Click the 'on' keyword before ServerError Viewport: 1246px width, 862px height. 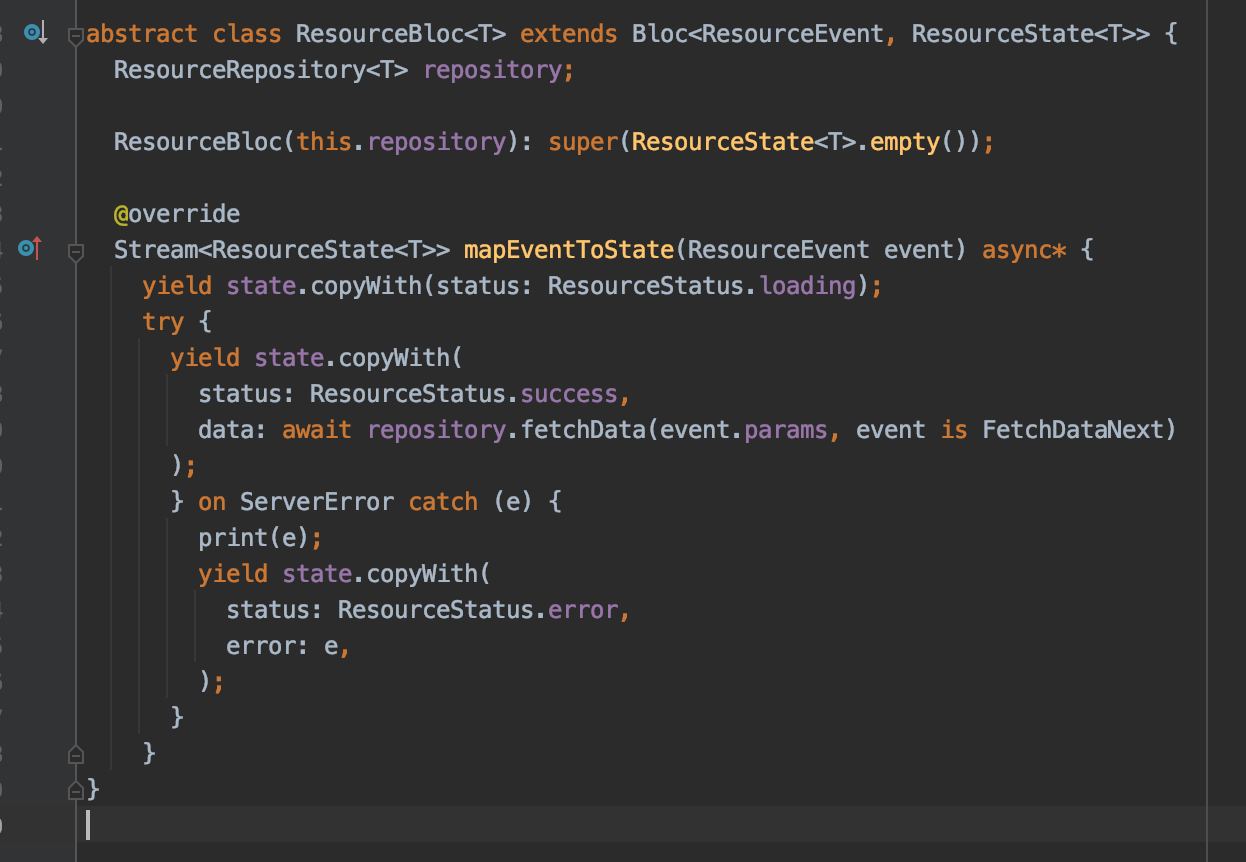[212, 502]
